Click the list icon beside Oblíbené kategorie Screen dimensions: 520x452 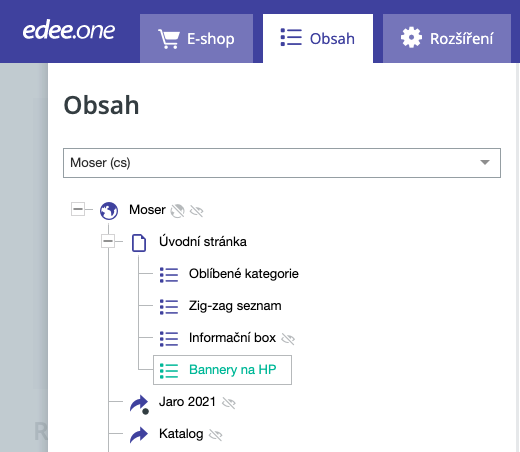[x=169, y=275]
